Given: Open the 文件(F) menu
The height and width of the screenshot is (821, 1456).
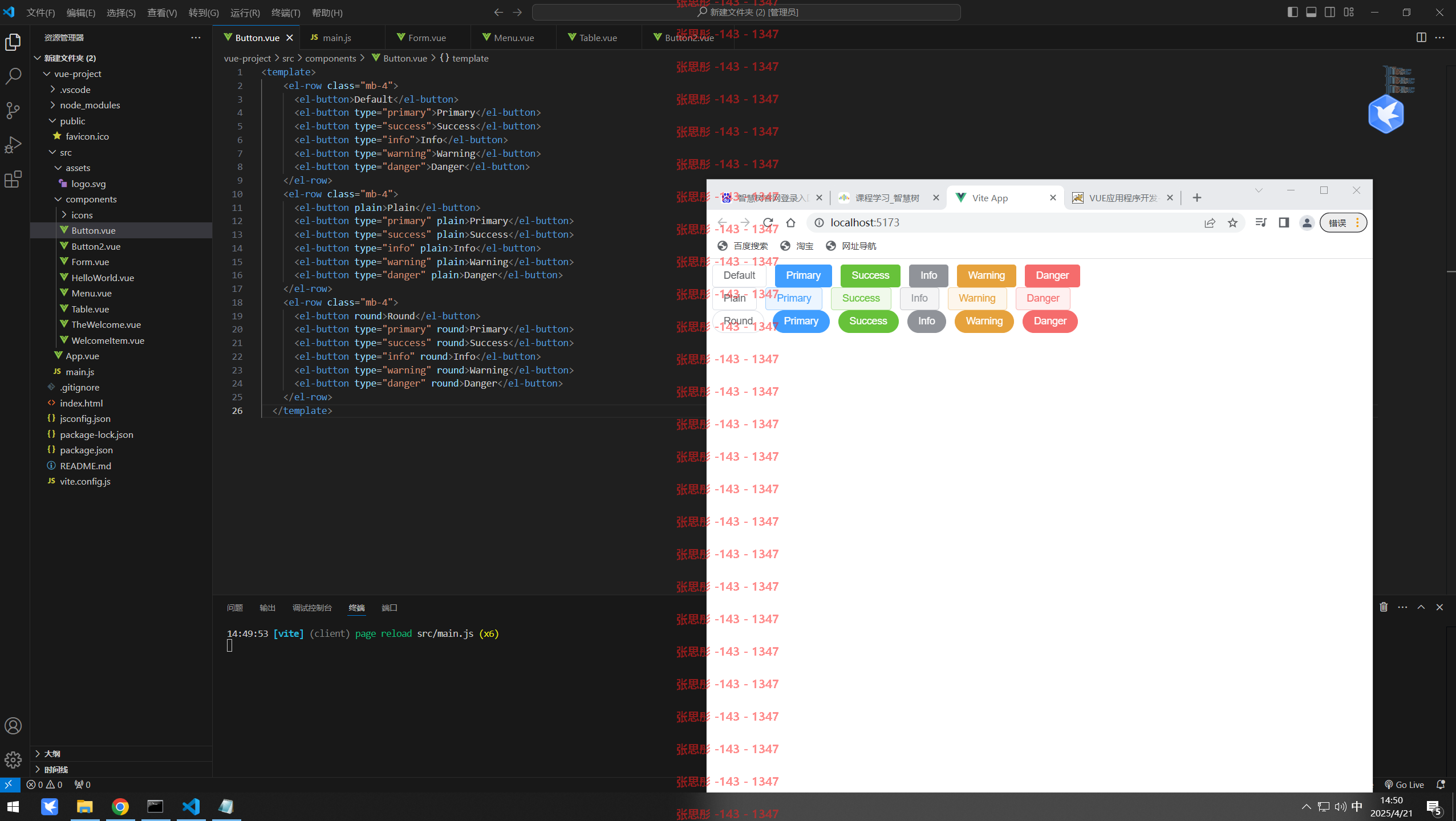Looking at the screenshot, I should (41, 13).
